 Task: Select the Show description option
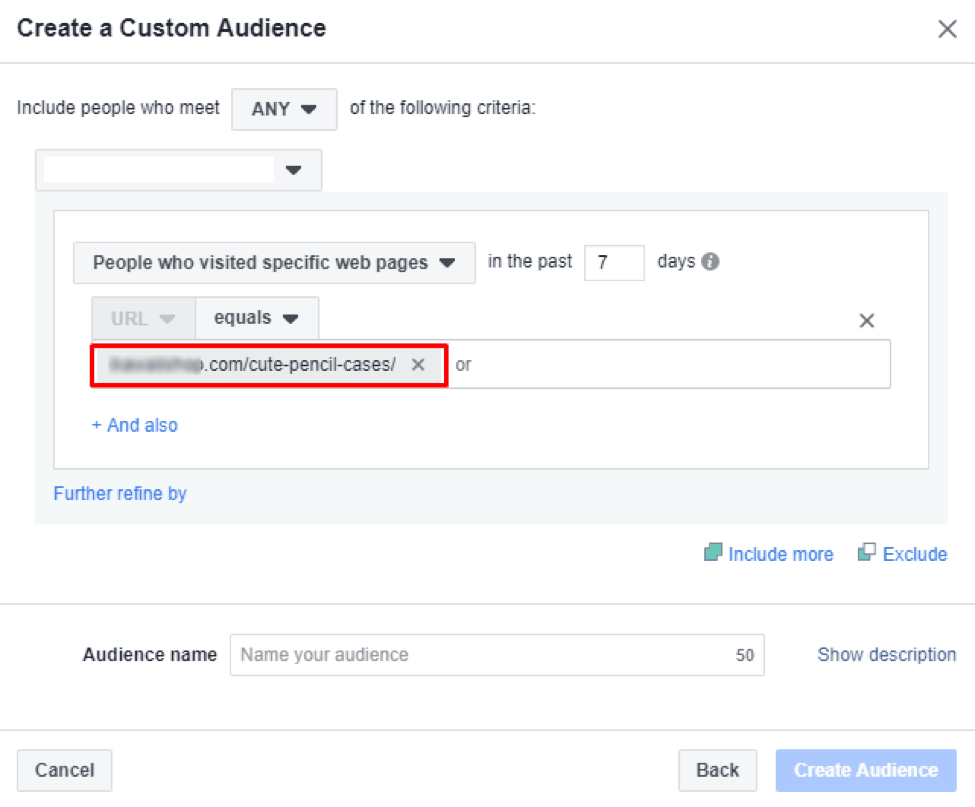click(886, 654)
